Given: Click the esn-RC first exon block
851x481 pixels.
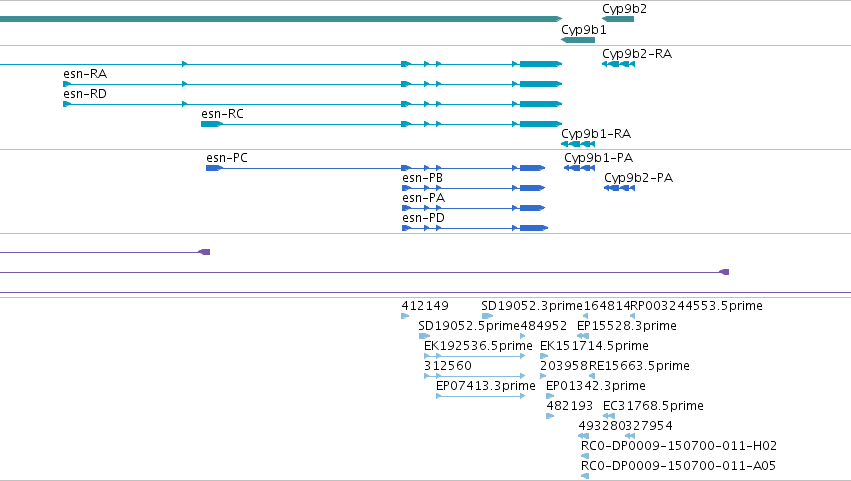Looking at the screenshot, I should tap(211, 124).
